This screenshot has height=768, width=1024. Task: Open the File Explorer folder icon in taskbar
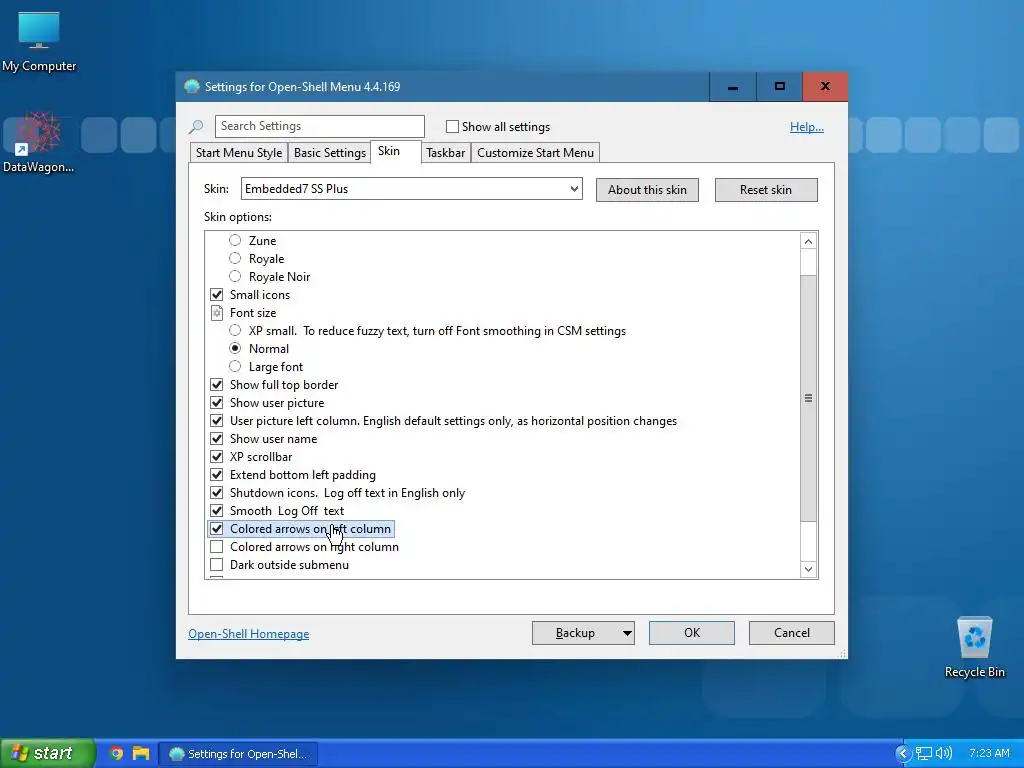141,753
